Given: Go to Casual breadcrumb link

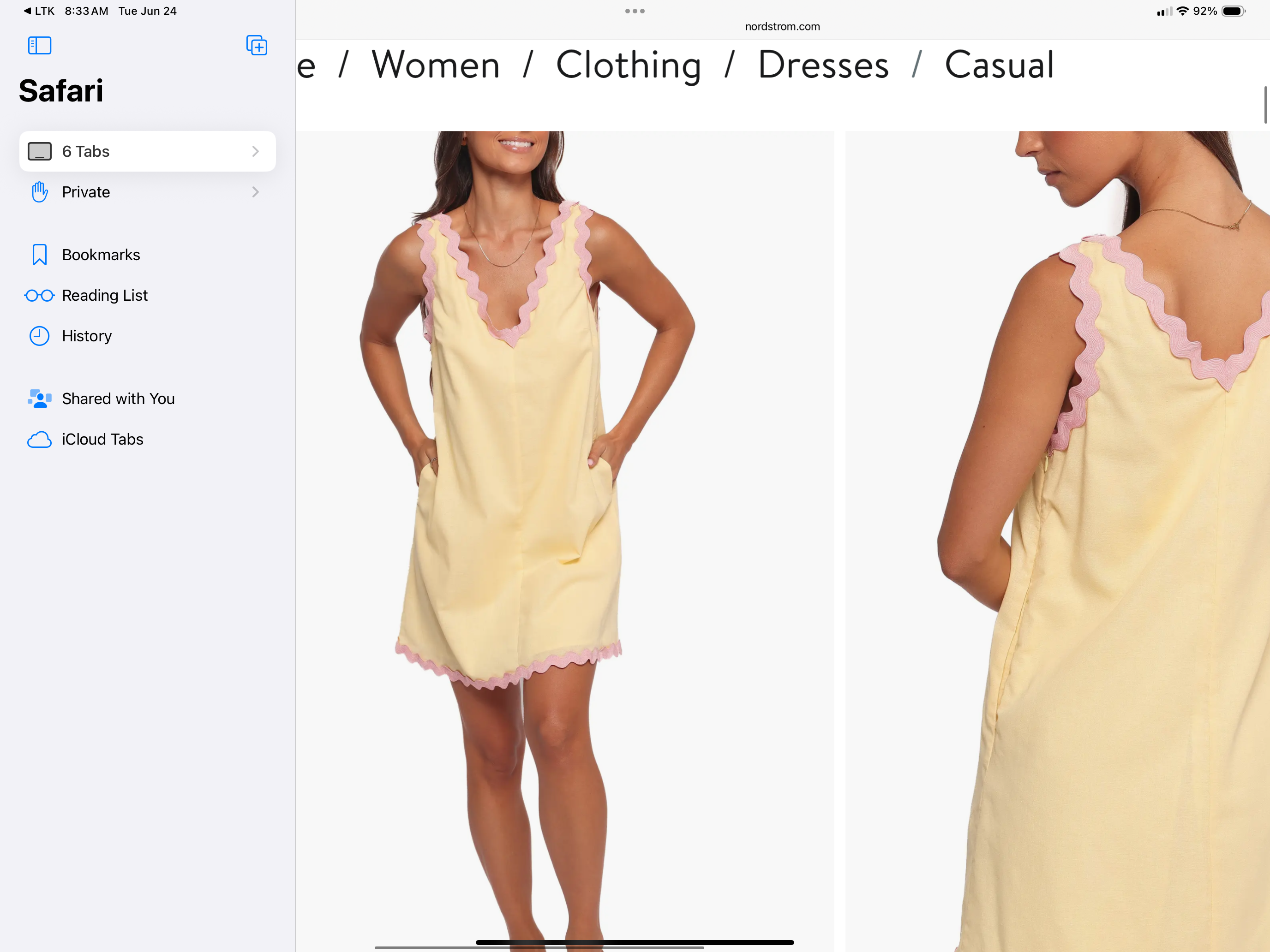Looking at the screenshot, I should 999,65.
